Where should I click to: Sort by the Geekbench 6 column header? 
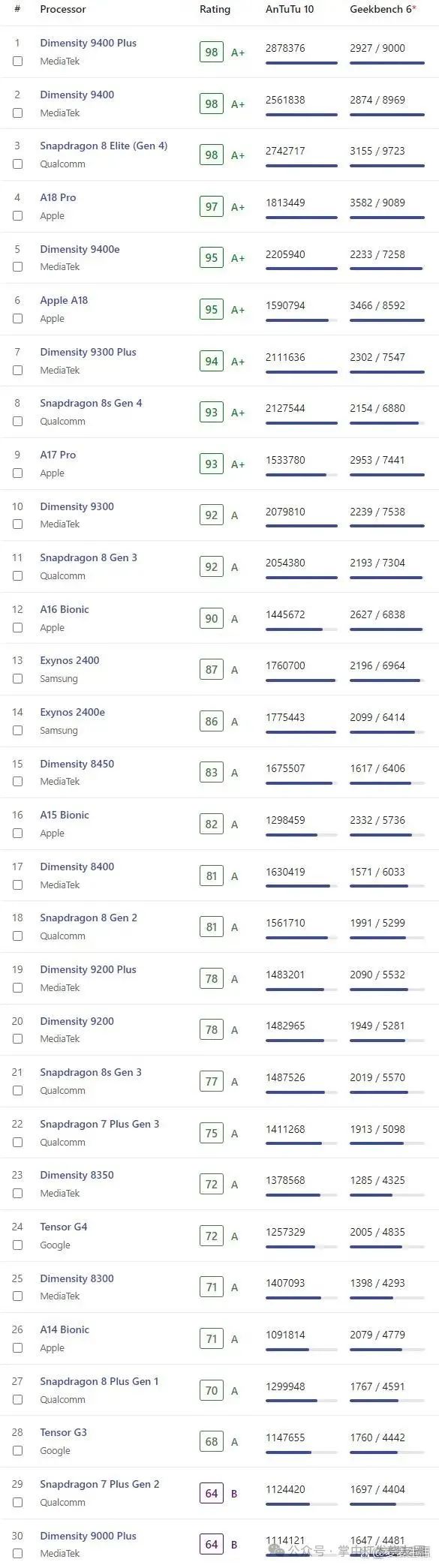coord(383,10)
